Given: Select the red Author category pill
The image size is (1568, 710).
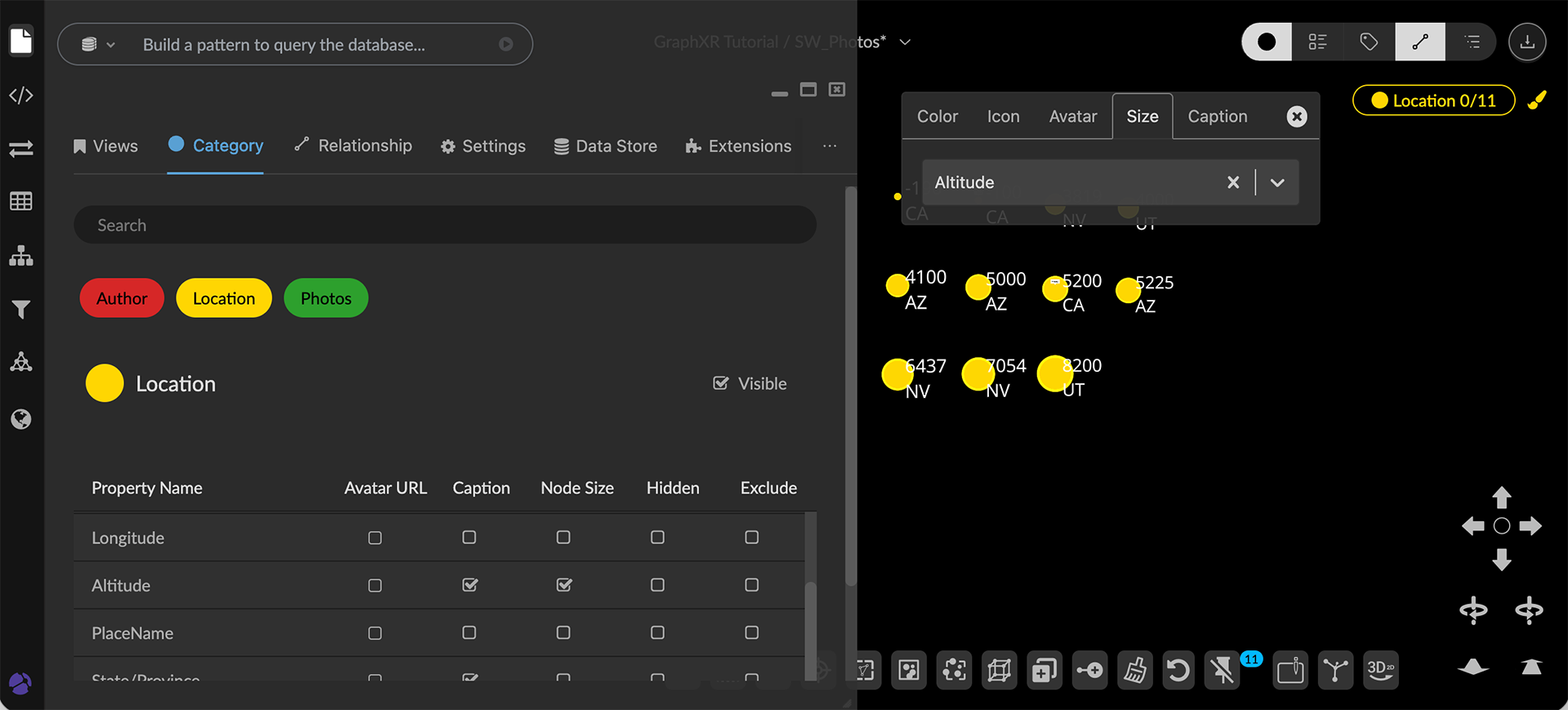Looking at the screenshot, I should point(122,298).
